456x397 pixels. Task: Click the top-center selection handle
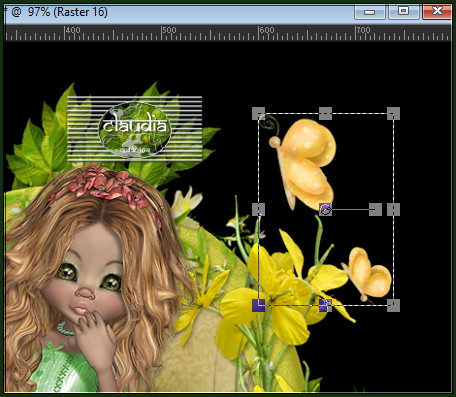point(326,114)
